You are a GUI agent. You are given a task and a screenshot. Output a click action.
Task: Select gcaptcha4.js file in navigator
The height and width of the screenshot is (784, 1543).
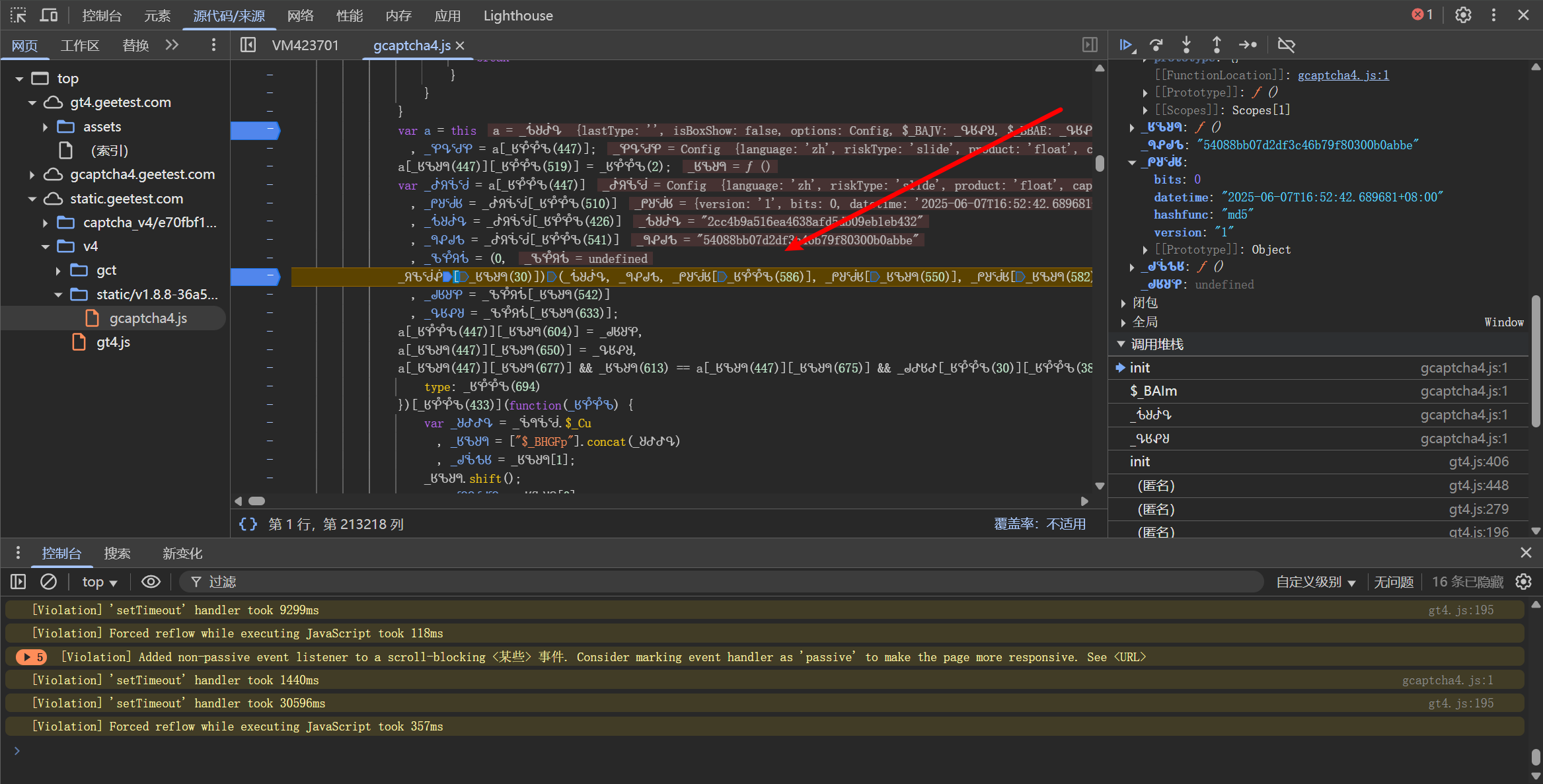[148, 318]
